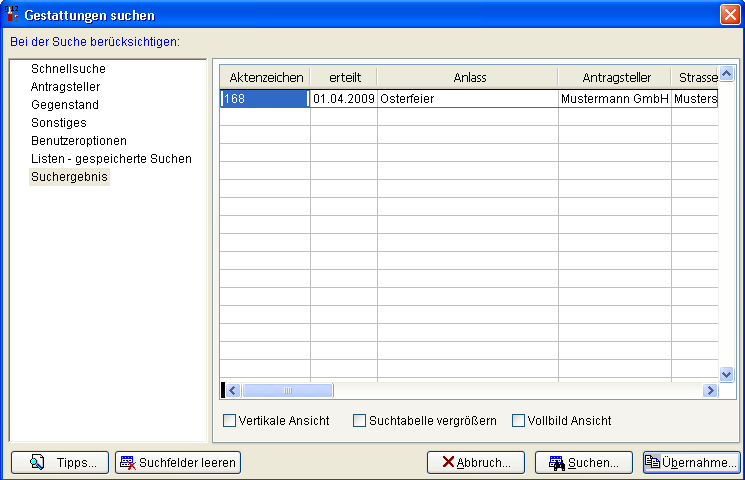Click the app icon in the title bar
This screenshot has height=480, width=745.
[x=12, y=14]
